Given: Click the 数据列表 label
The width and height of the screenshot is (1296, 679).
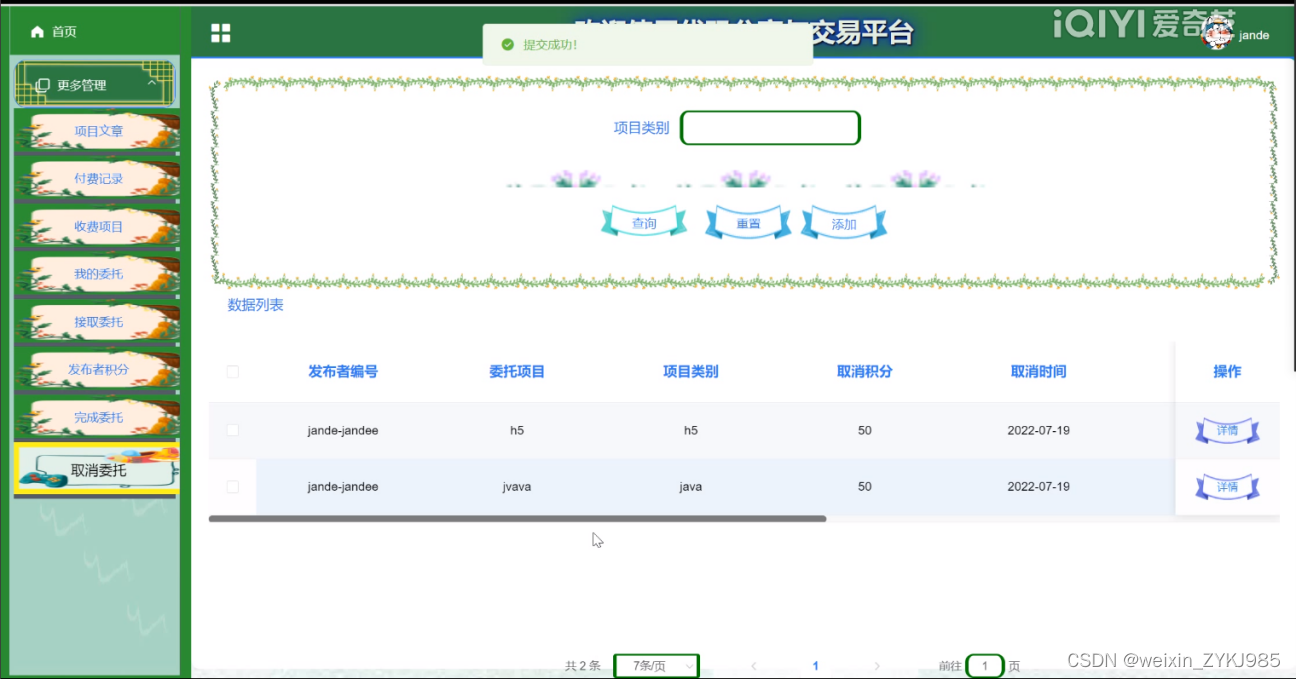Looking at the screenshot, I should tap(256, 305).
